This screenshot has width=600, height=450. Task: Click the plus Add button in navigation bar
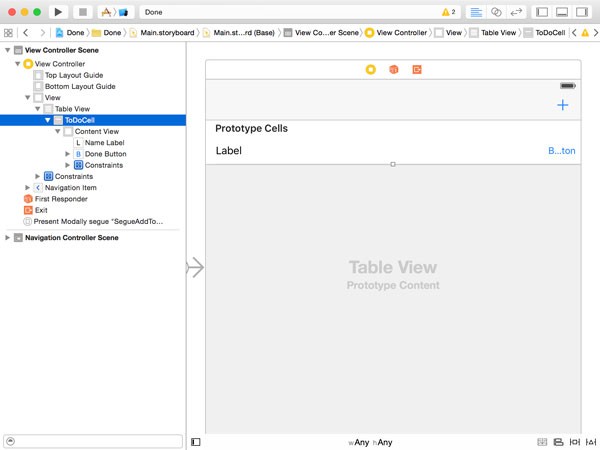(562, 105)
